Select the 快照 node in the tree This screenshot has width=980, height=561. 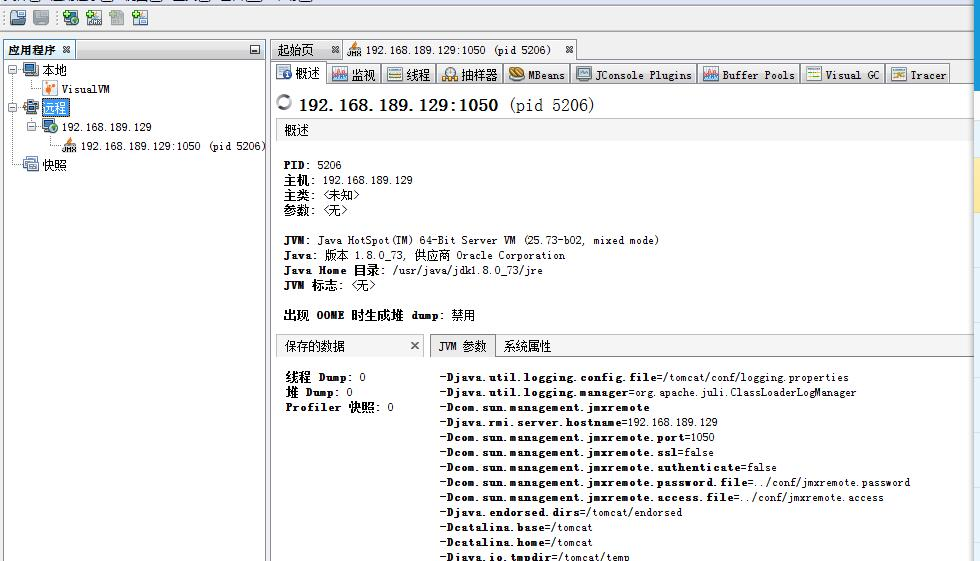click(54, 165)
